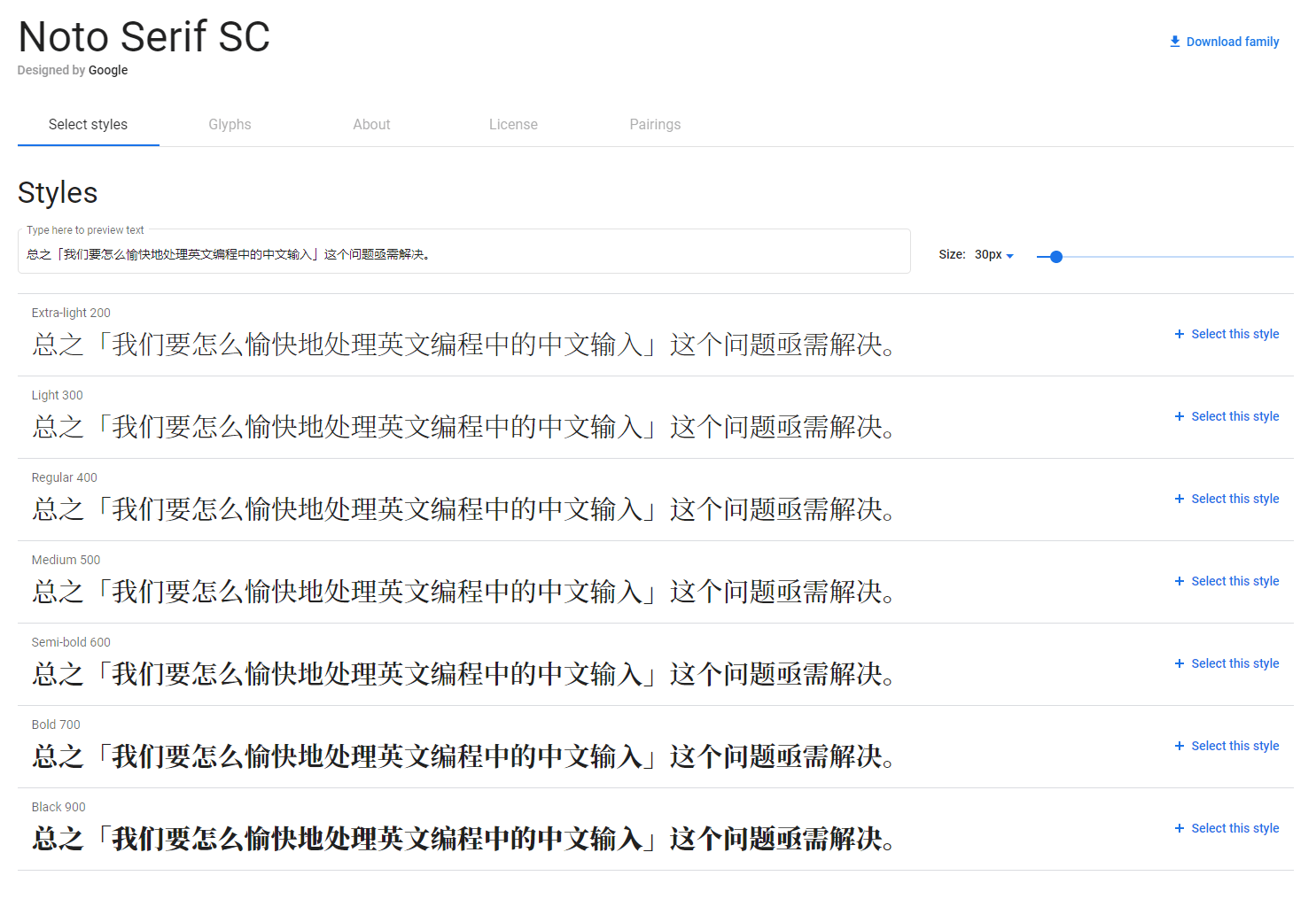Click plus icon for Black 900 style
Image resolution: width=1316 pixels, height=899 pixels.
[x=1179, y=828]
